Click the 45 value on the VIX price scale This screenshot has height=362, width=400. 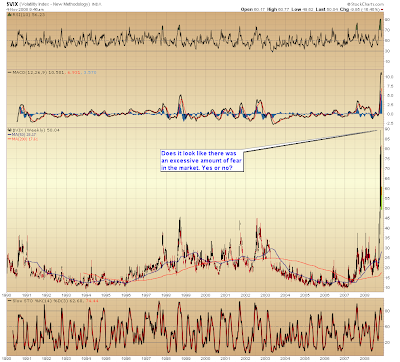pos(388,218)
